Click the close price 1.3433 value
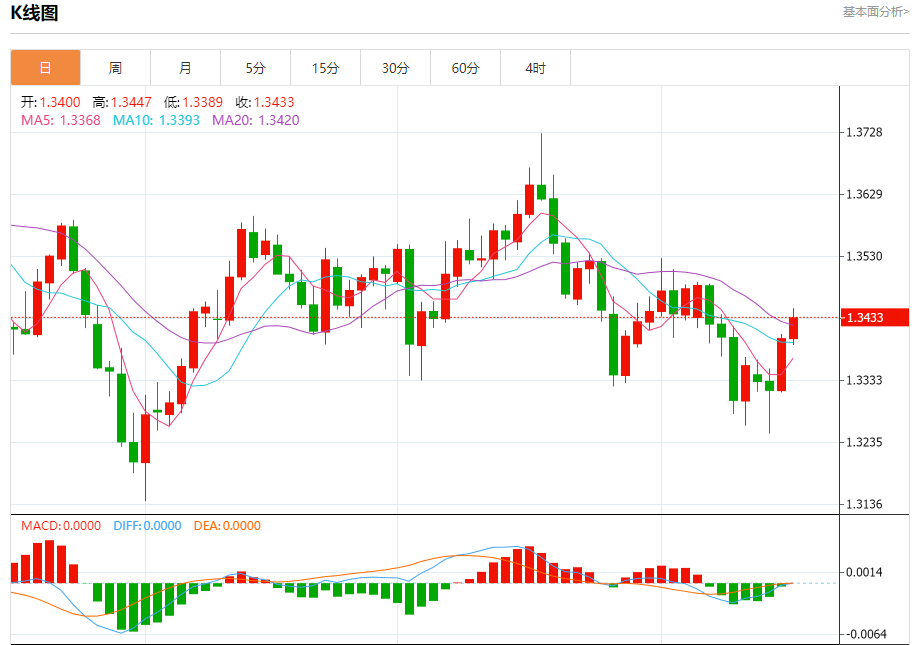 click(x=274, y=102)
